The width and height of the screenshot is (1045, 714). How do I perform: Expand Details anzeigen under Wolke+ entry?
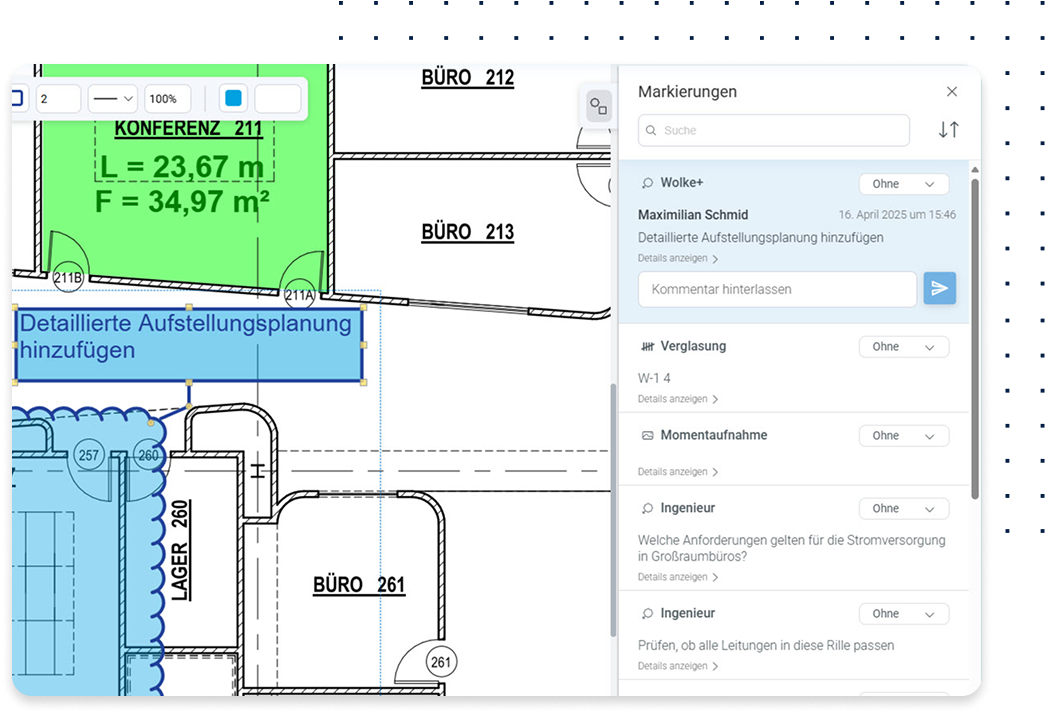pos(678,259)
